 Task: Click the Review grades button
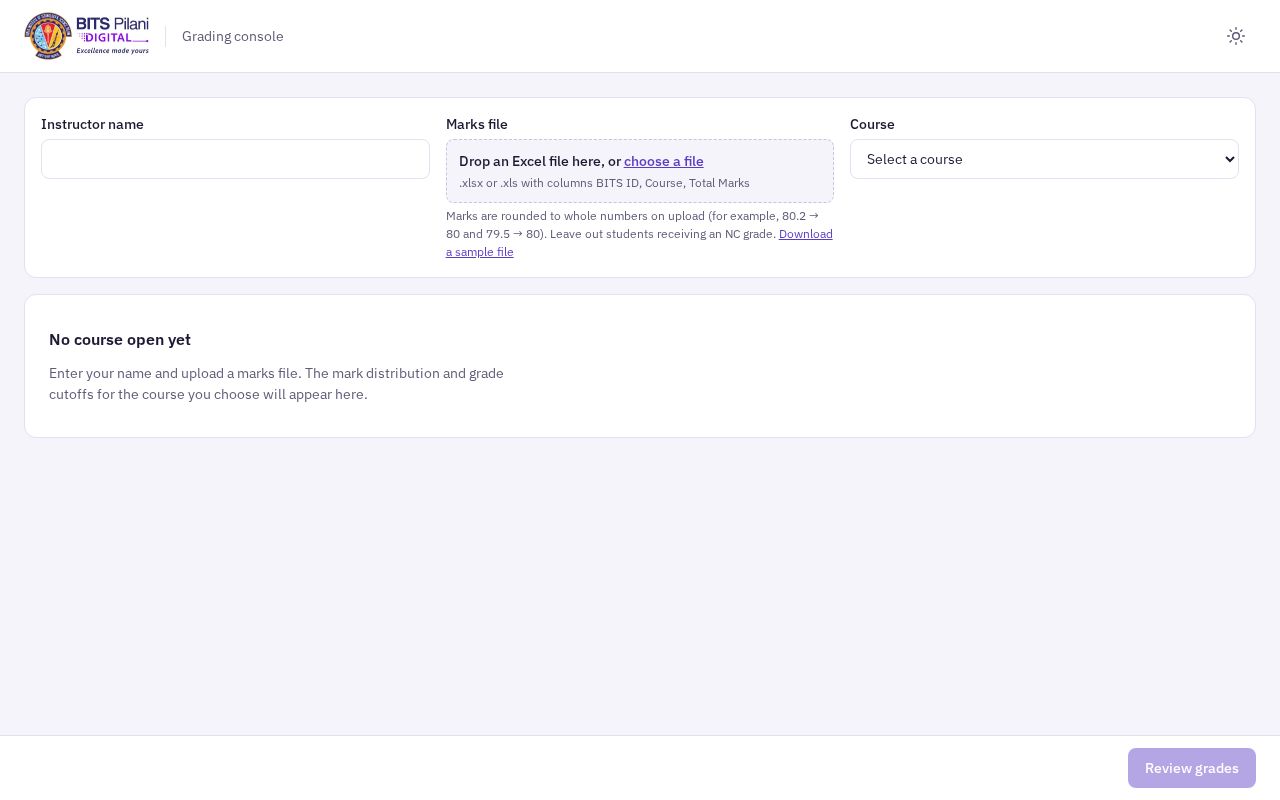click(x=1192, y=768)
